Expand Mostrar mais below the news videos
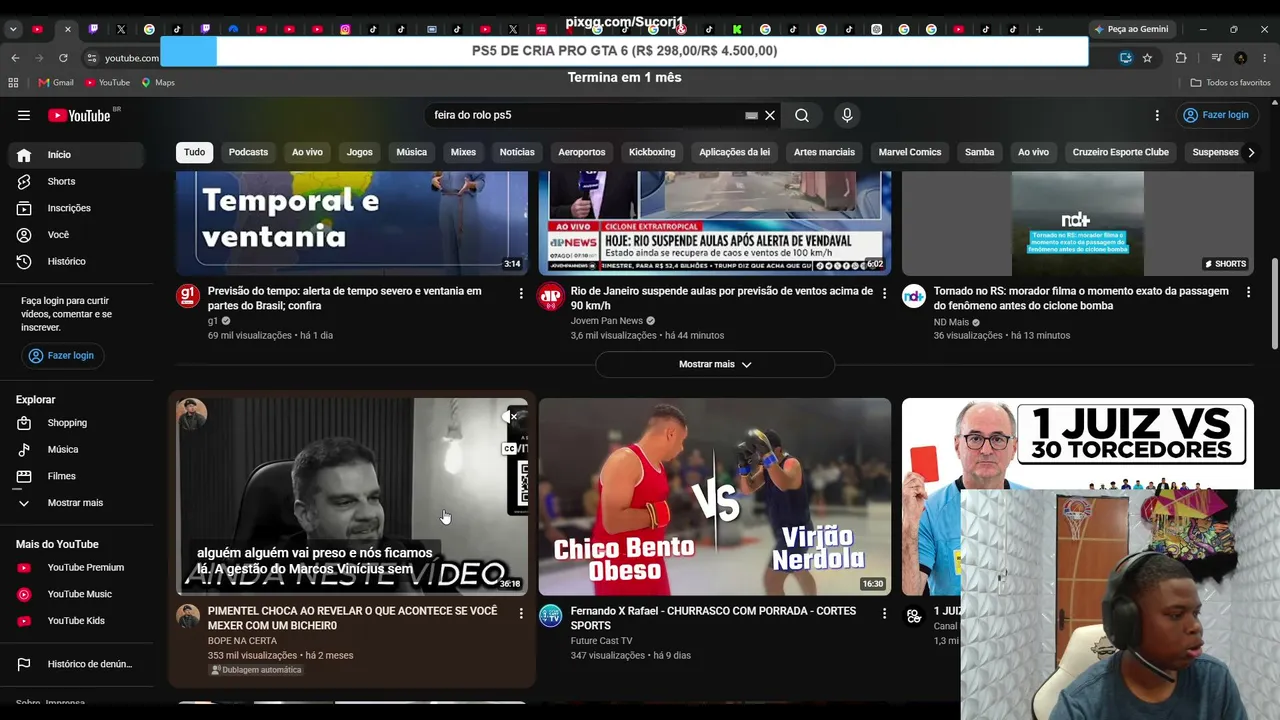 point(715,364)
